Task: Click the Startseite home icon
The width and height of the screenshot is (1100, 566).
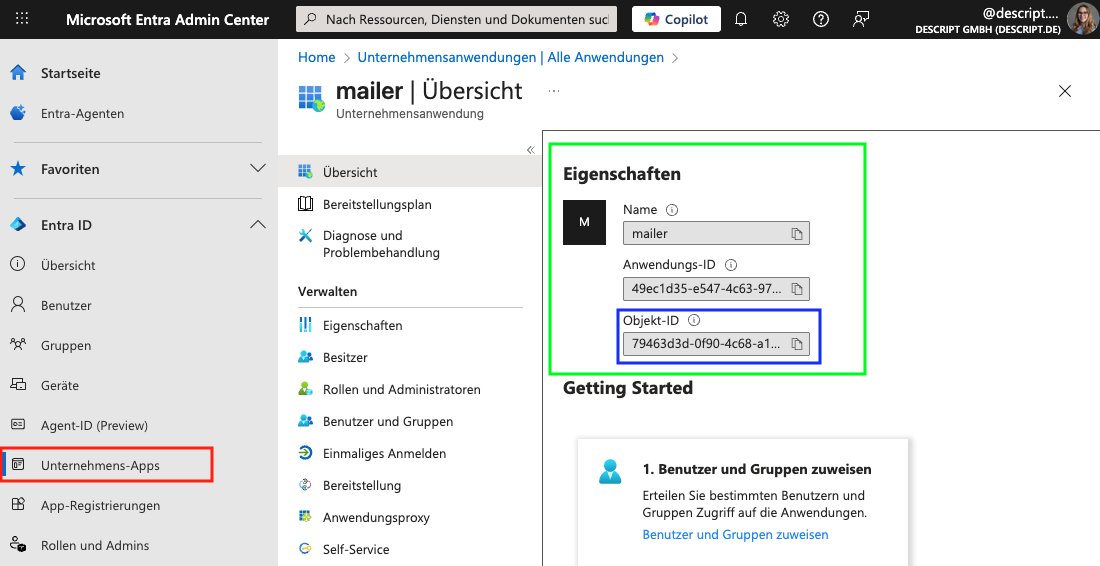Action: (x=18, y=73)
